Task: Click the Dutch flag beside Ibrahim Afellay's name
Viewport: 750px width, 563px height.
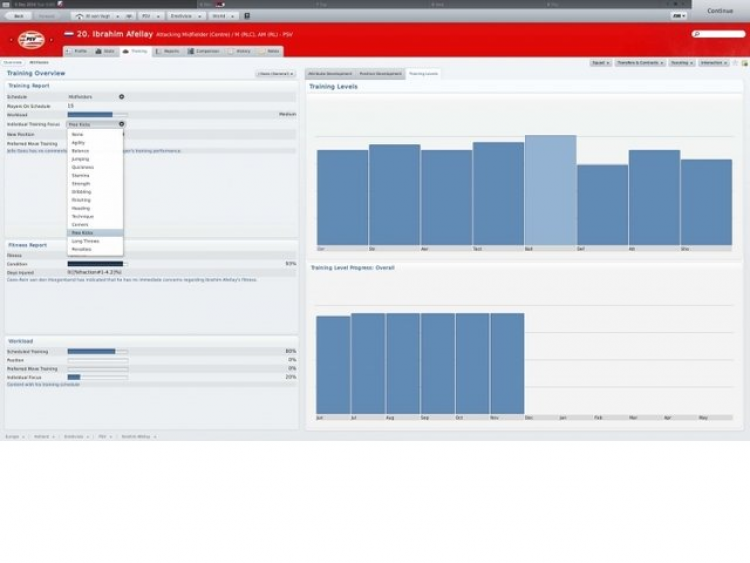Action: pyautogui.click(x=69, y=34)
